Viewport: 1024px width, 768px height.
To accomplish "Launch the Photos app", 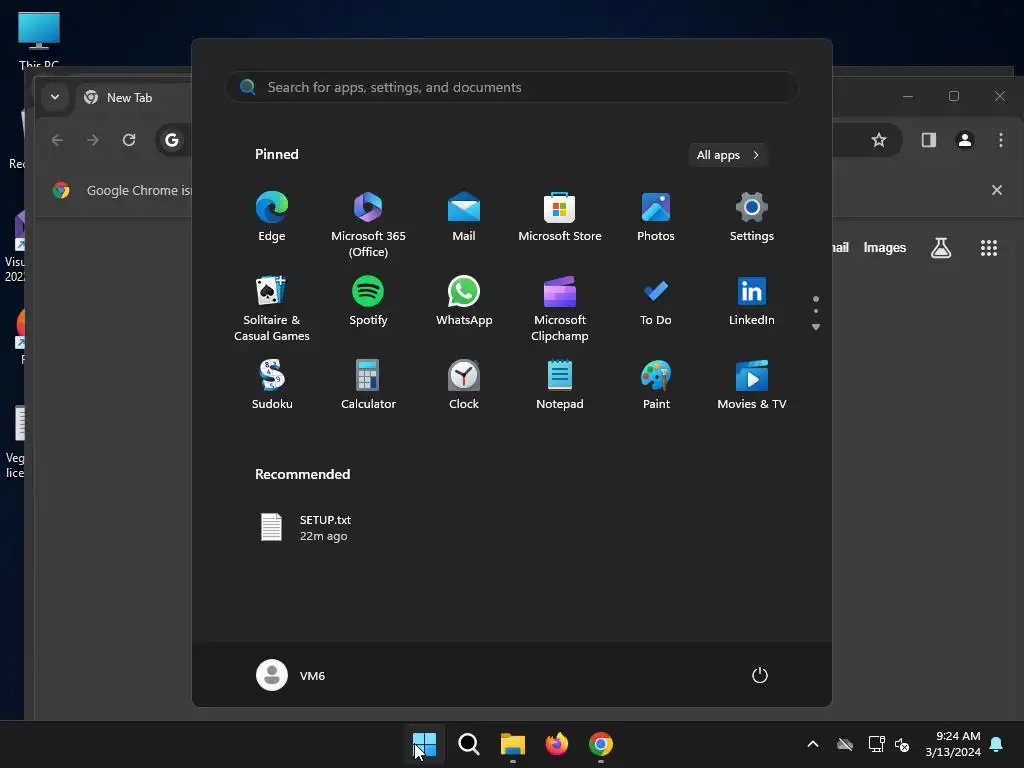I will coord(656,217).
